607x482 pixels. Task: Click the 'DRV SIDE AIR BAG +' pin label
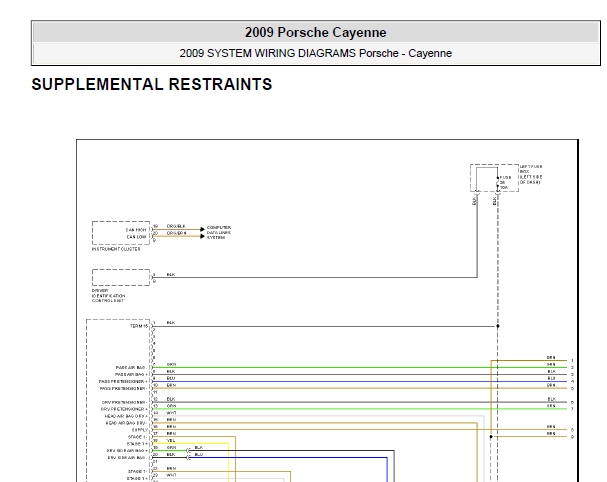(x=127, y=451)
